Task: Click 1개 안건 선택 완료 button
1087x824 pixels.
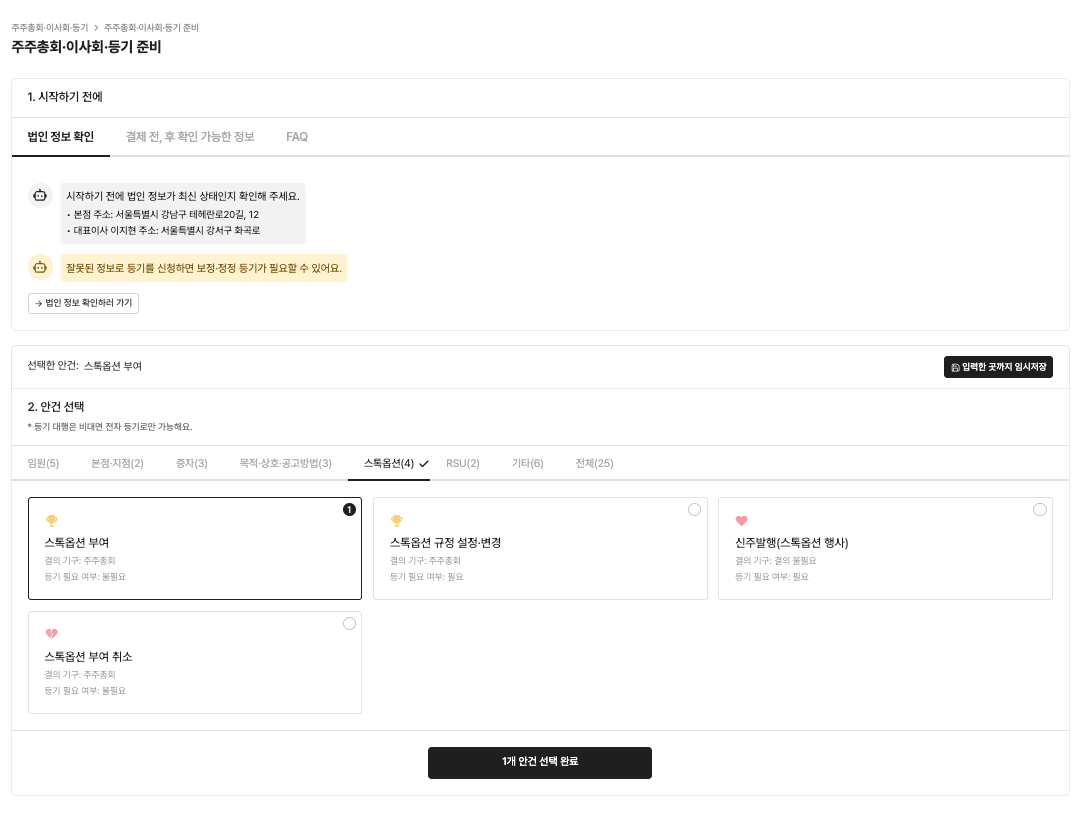Action: (x=539, y=762)
